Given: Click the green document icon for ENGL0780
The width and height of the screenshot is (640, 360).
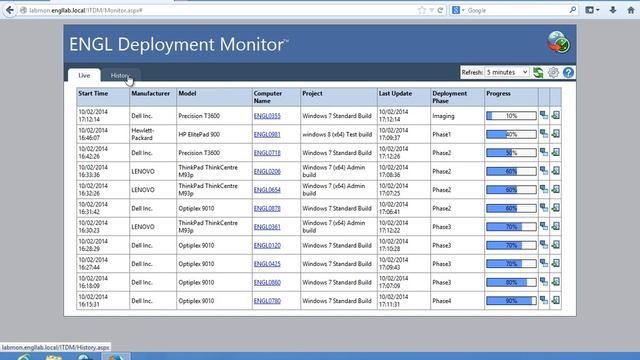Looking at the screenshot, I should click(556, 300).
